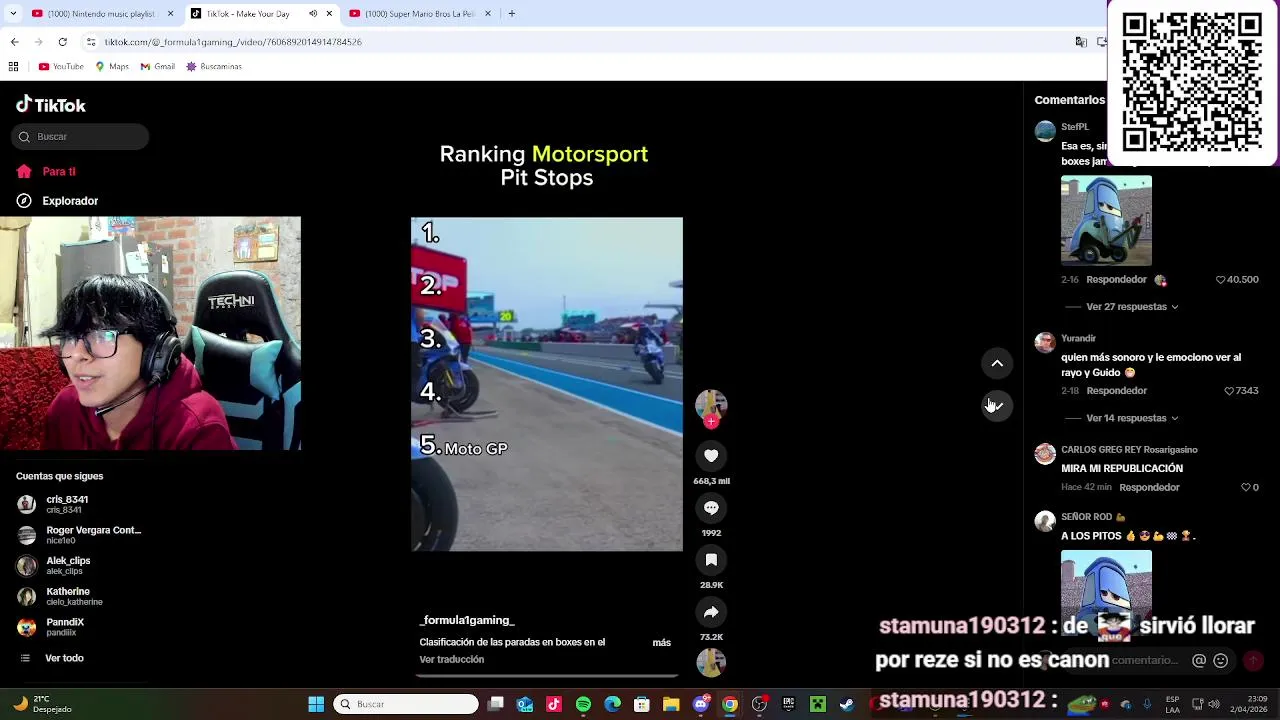Follow creator via the red plus avatar
Viewport: 1280px width, 720px height.
coord(711,422)
